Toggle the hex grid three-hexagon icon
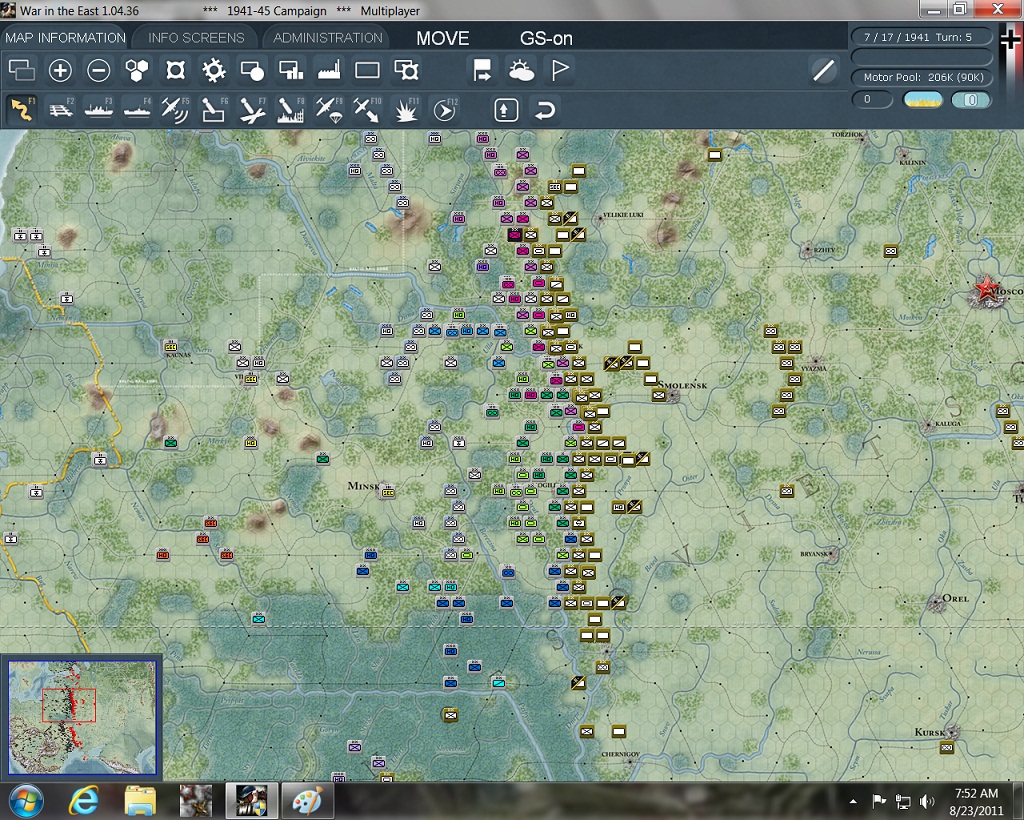This screenshot has width=1024, height=820. click(x=136, y=70)
